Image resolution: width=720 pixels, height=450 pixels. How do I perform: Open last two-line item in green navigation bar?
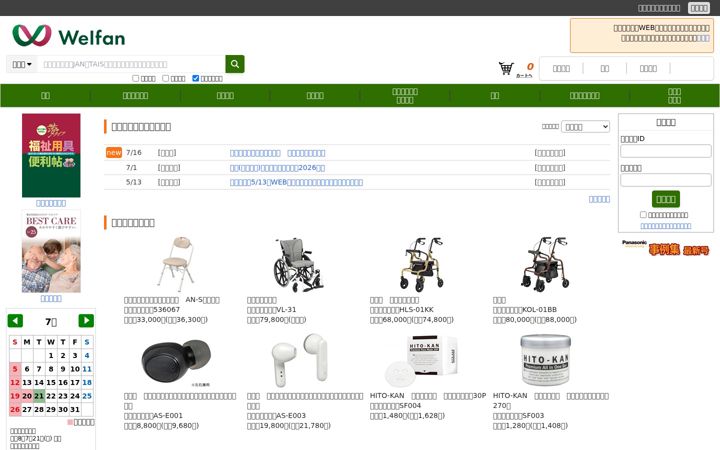click(x=674, y=96)
